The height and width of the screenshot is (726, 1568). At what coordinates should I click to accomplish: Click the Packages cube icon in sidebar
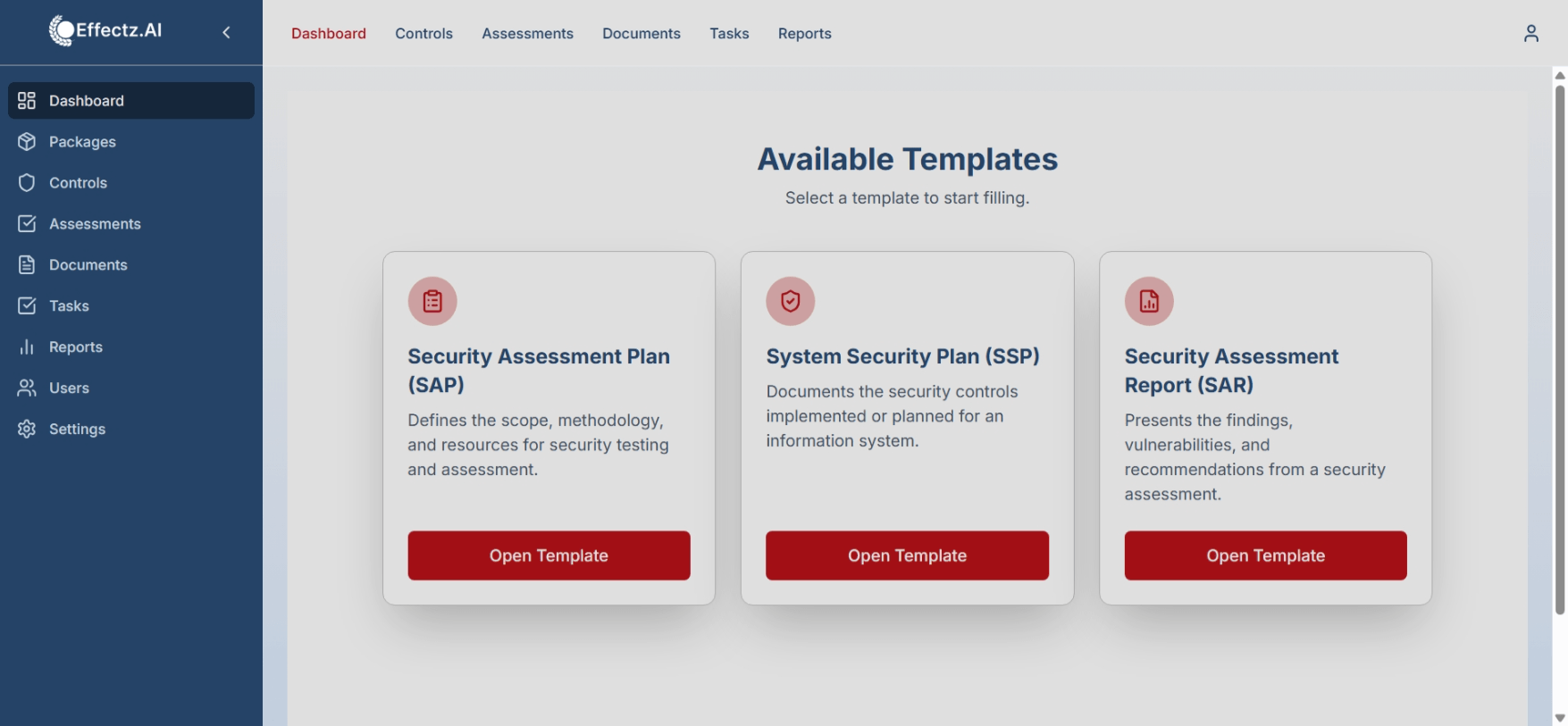tap(27, 142)
